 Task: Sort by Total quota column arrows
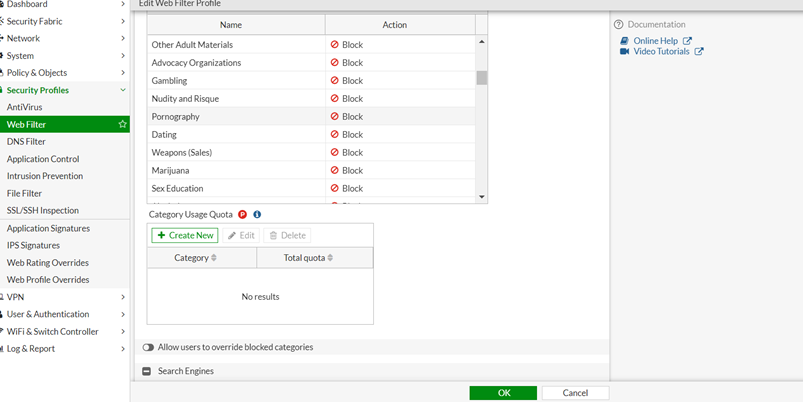[x=330, y=258]
